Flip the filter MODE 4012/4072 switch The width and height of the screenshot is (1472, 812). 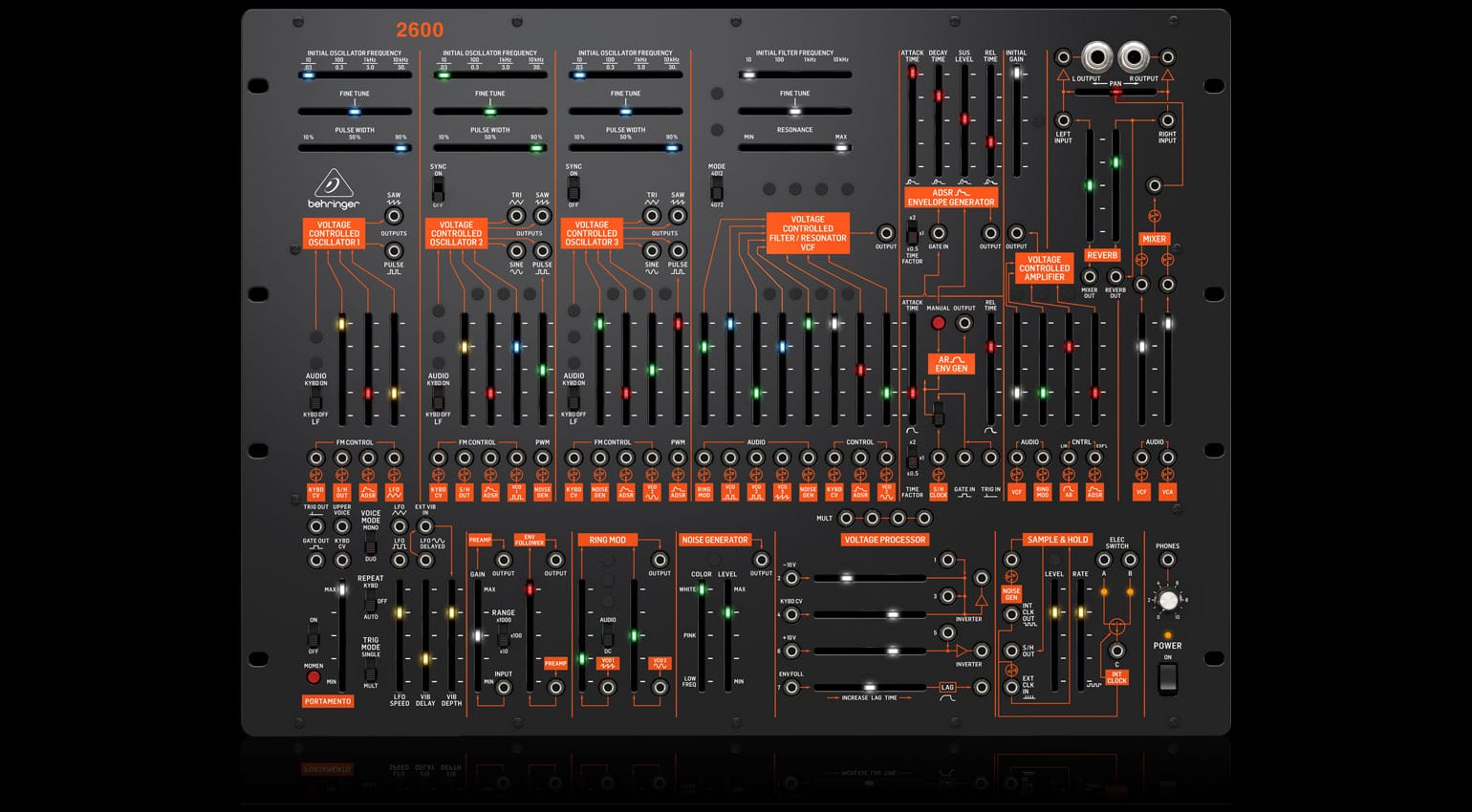pos(717,190)
